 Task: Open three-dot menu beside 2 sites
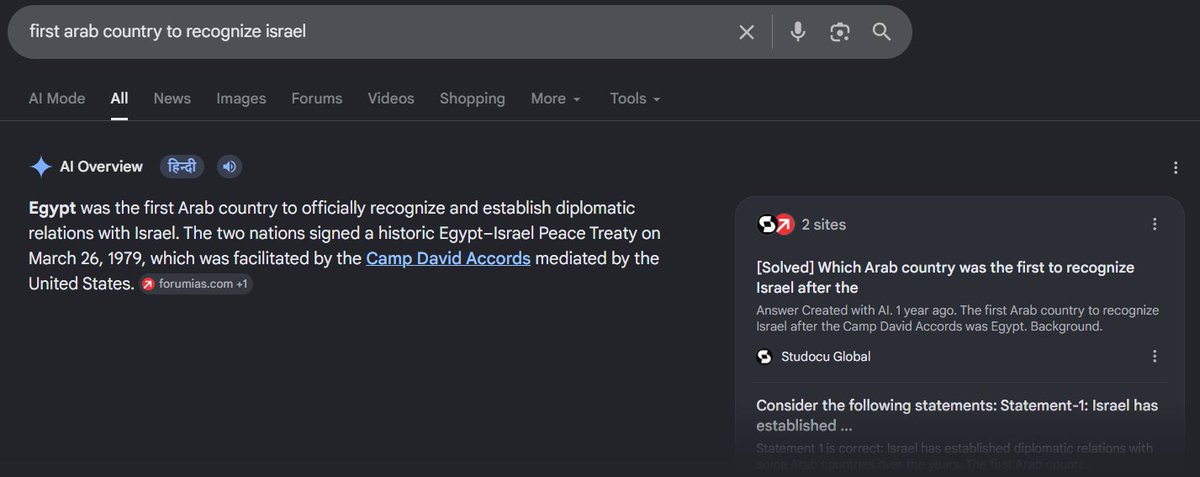point(1154,224)
